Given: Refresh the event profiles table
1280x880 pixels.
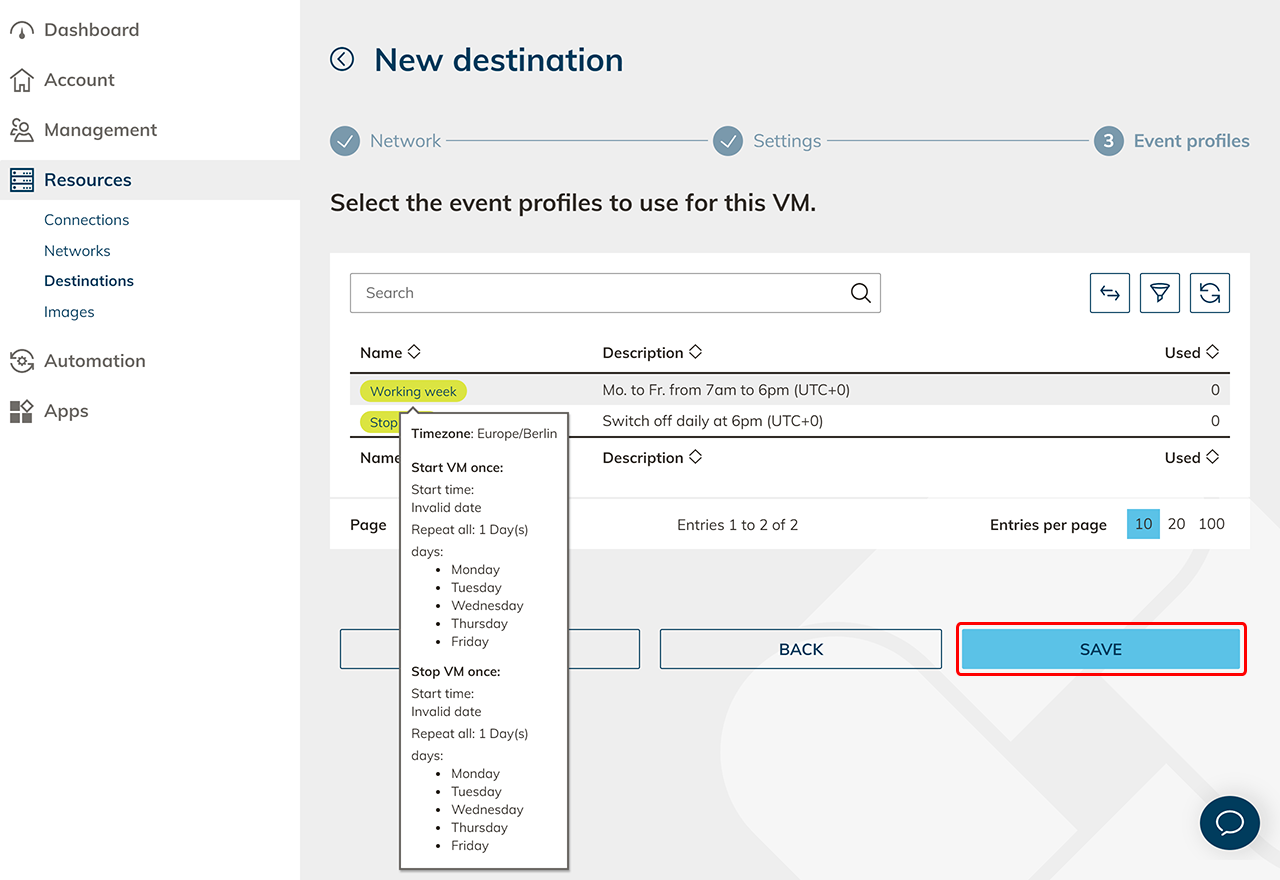Looking at the screenshot, I should [1209, 293].
